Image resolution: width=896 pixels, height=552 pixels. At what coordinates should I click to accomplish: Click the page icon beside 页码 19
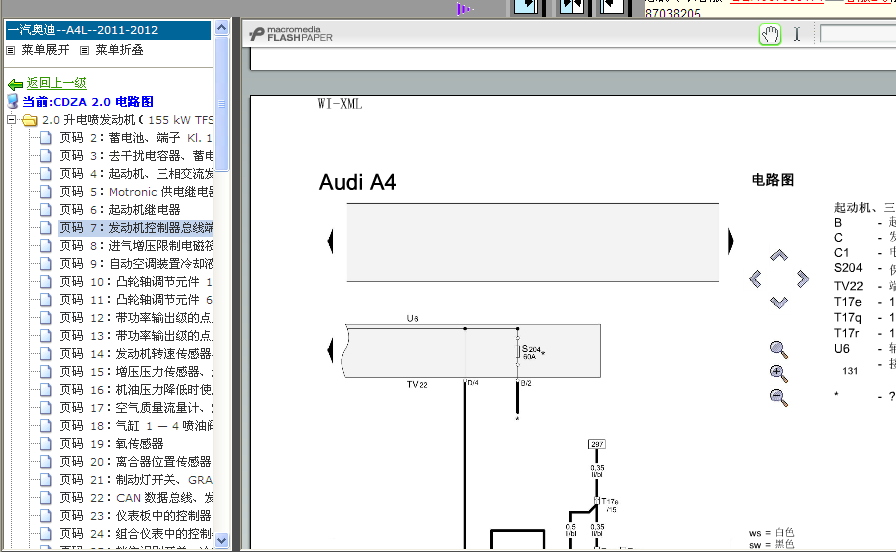[x=46, y=443]
